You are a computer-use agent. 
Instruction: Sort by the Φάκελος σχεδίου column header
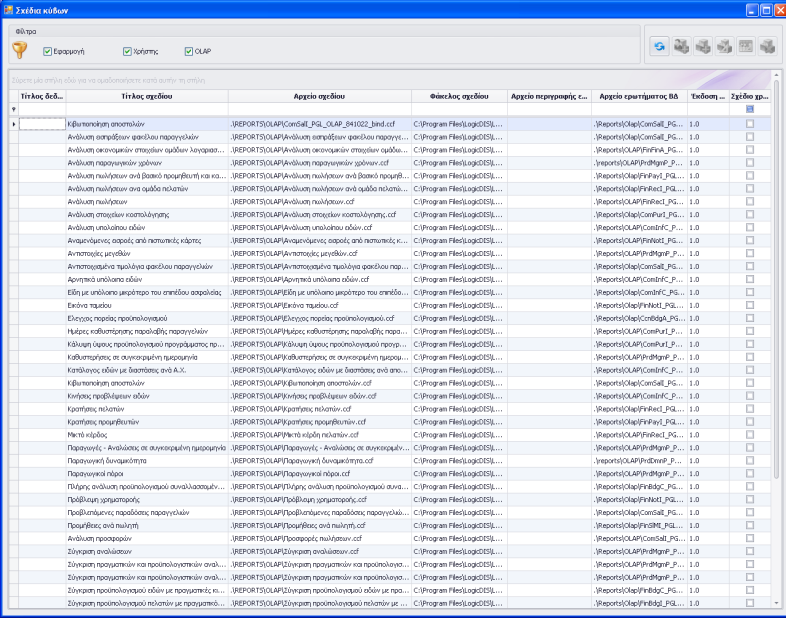point(459,96)
